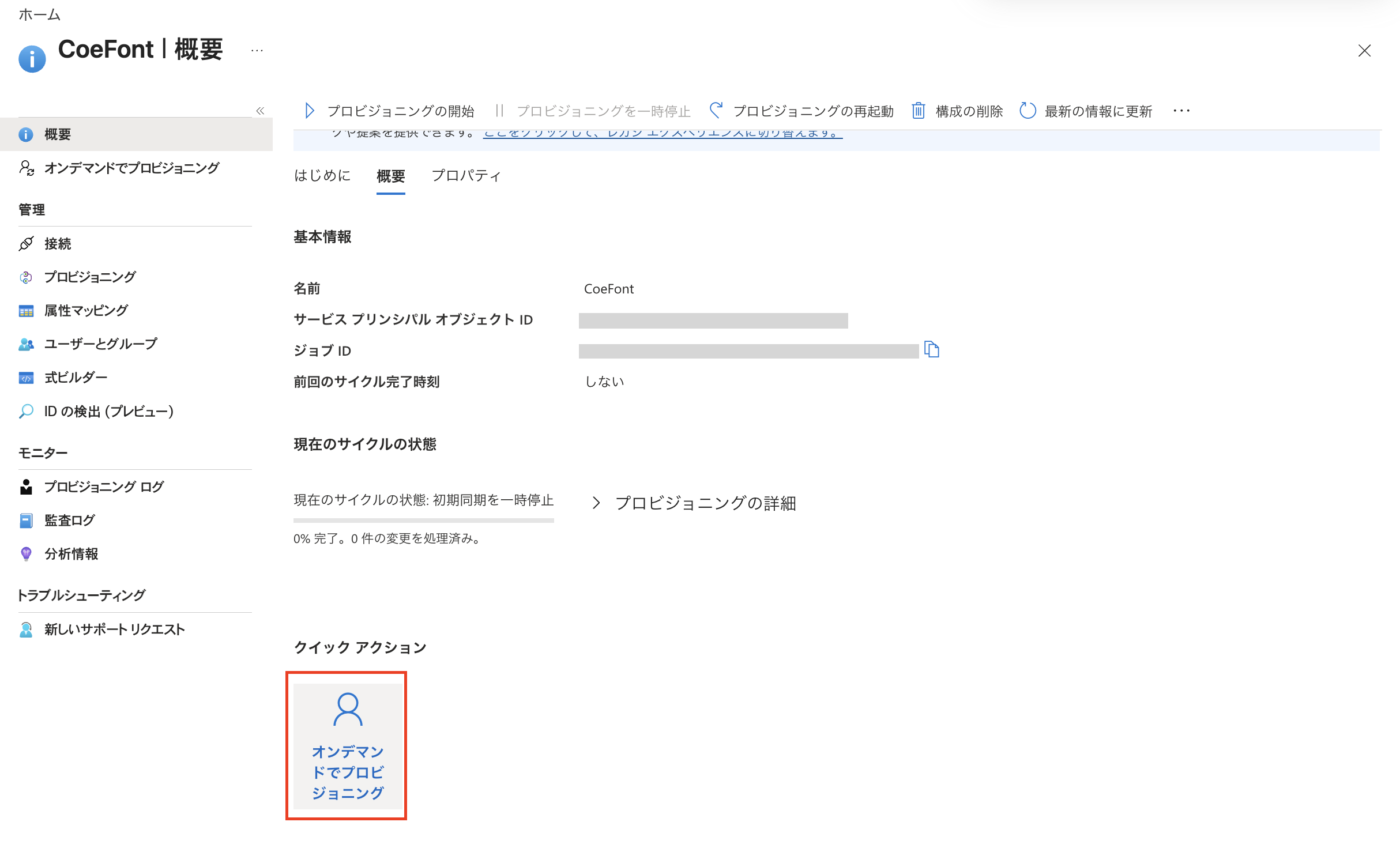Click the name value CoeFont

[x=609, y=289]
